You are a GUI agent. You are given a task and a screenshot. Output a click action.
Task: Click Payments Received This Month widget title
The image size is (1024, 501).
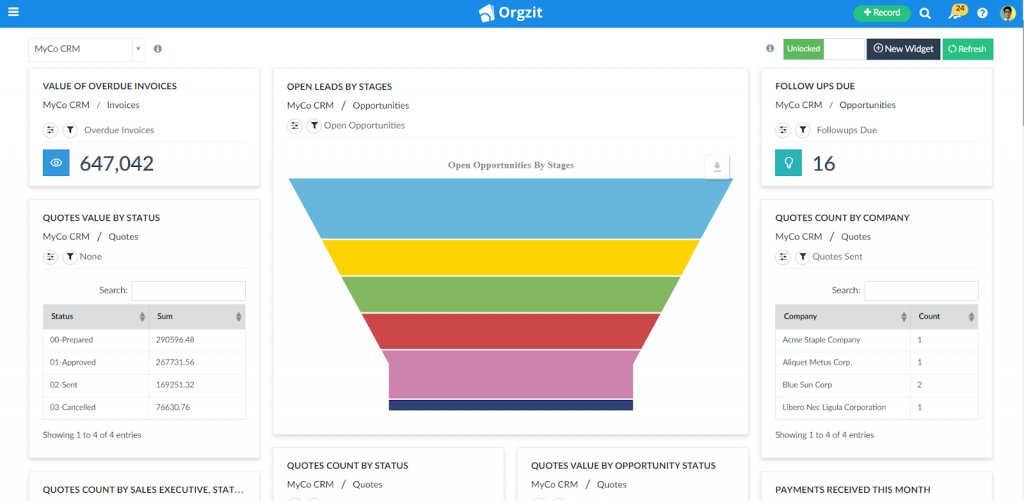point(852,490)
